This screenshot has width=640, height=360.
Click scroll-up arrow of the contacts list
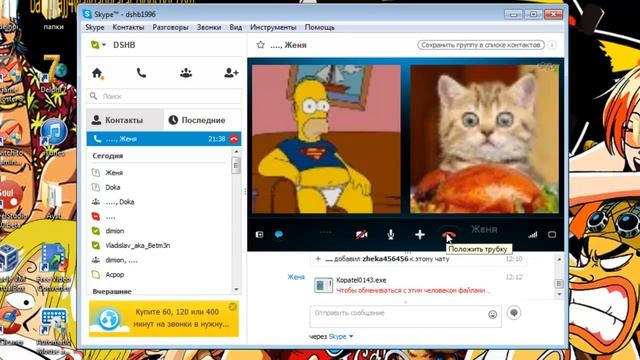pos(236,152)
